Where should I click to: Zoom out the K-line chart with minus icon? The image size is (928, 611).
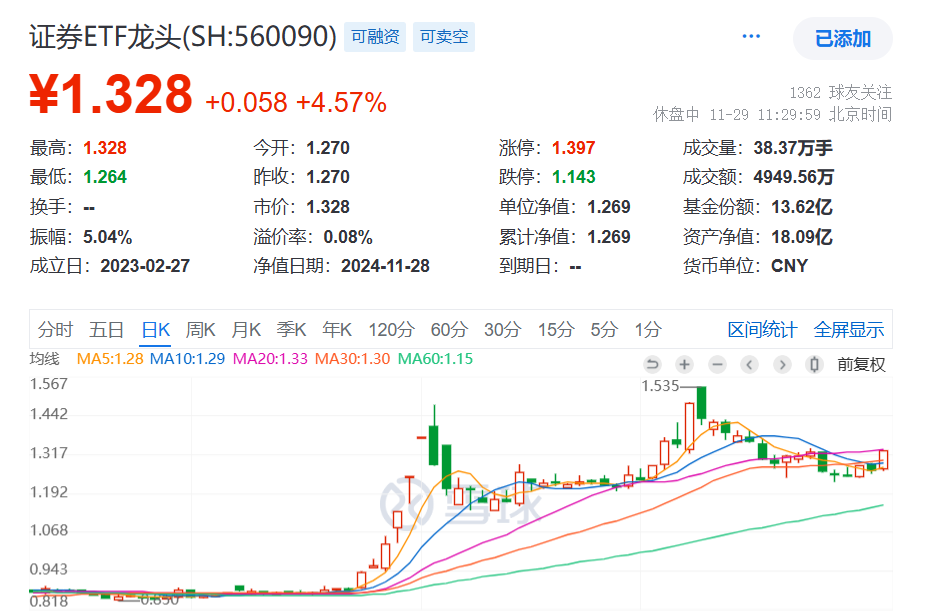(x=717, y=364)
